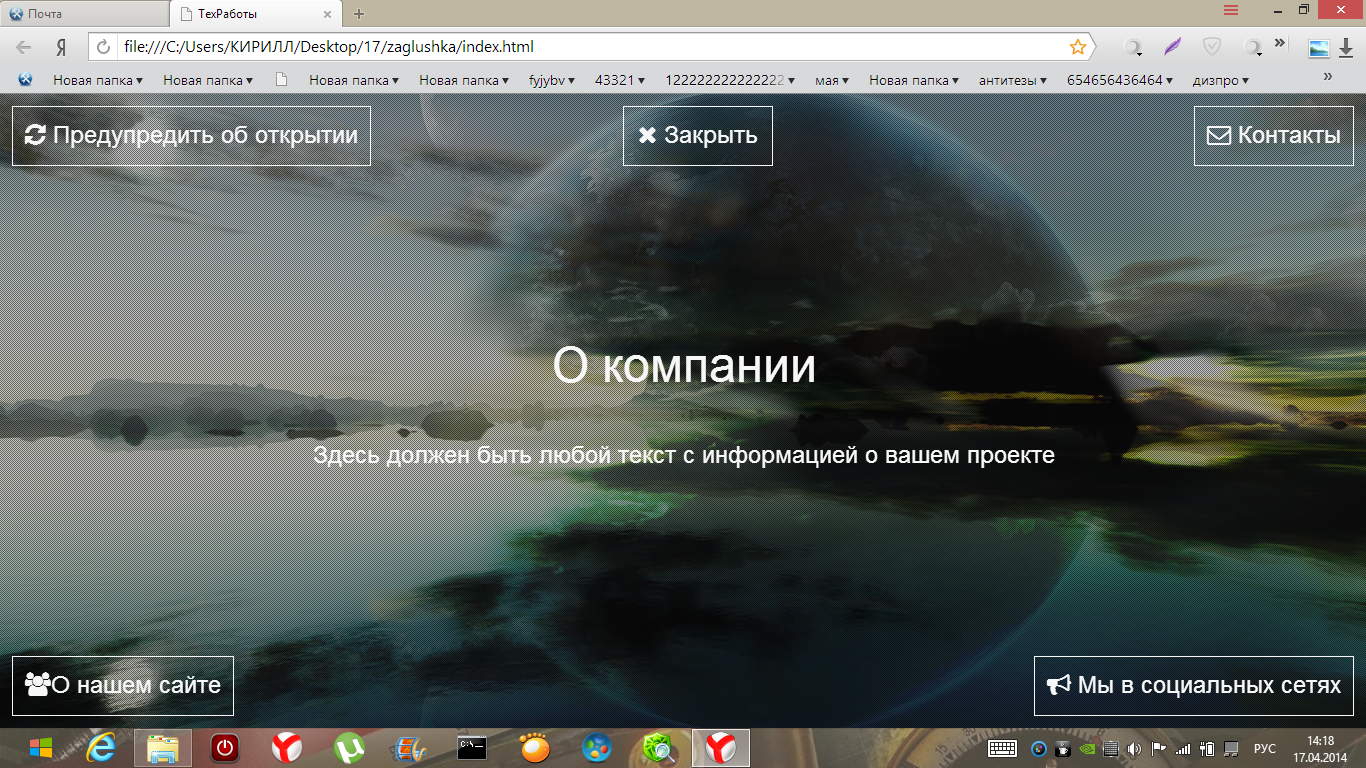
Task: Reload the page with the refresh icon
Action: 103,47
